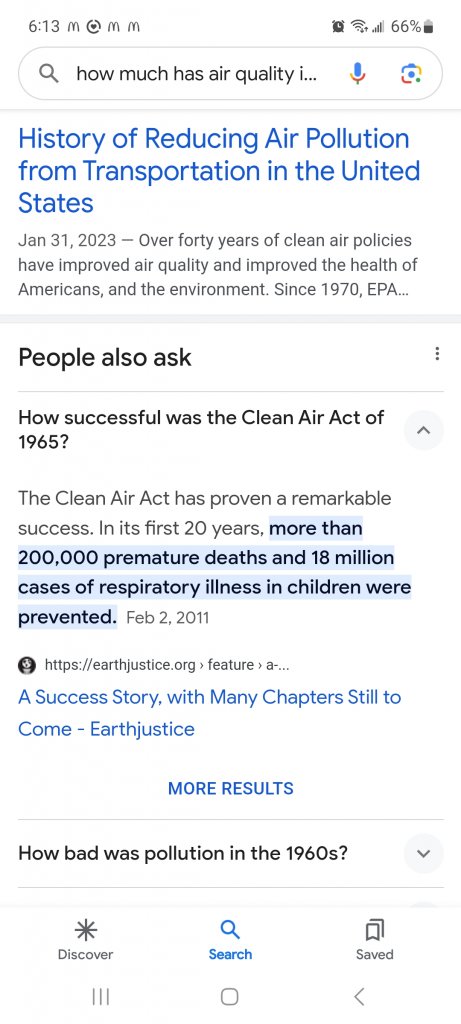Viewport: 461px width, 1024px height.
Task: Open Android recent apps button
Action: click(x=101, y=996)
